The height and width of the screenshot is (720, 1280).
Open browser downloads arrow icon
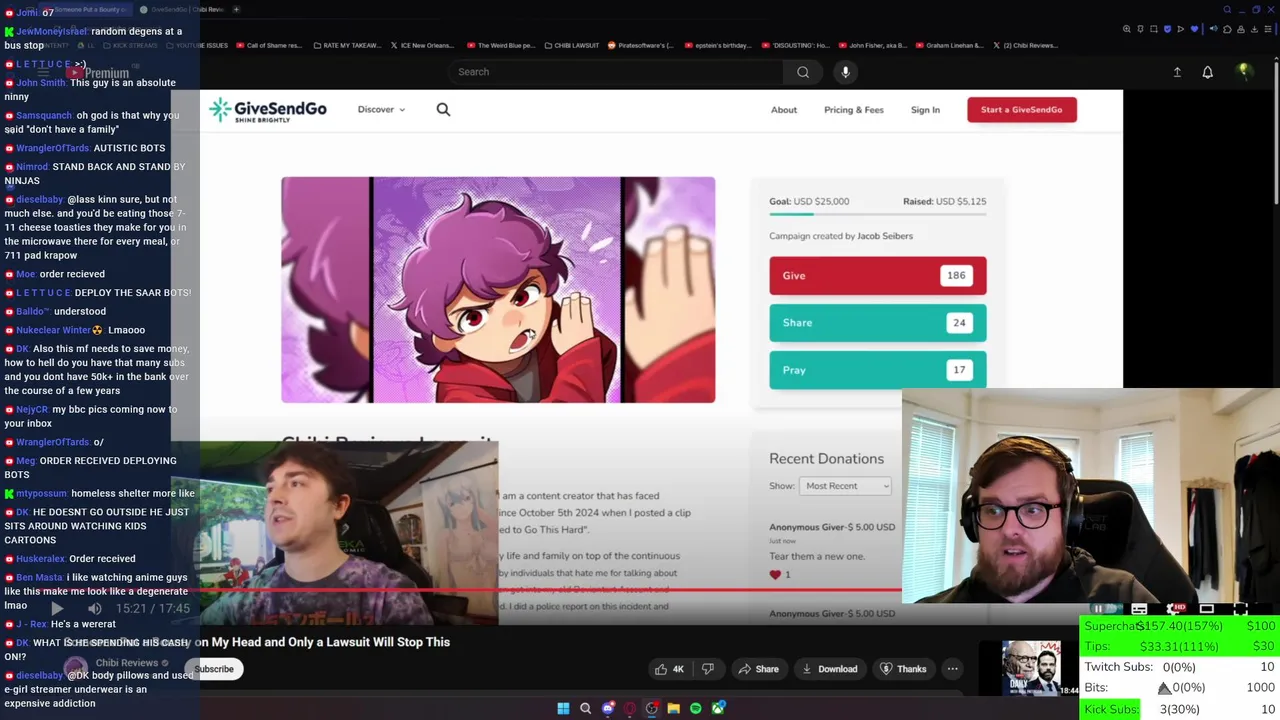pos(1254,29)
